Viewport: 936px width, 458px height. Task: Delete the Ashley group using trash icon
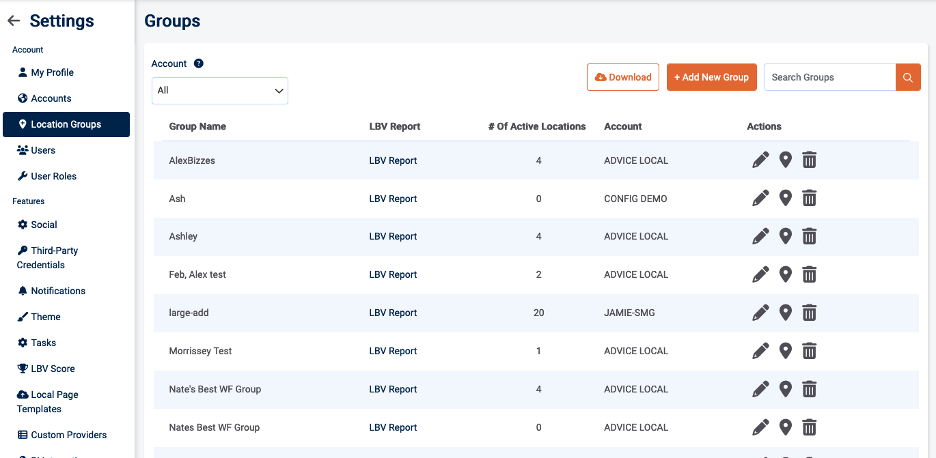coord(810,236)
